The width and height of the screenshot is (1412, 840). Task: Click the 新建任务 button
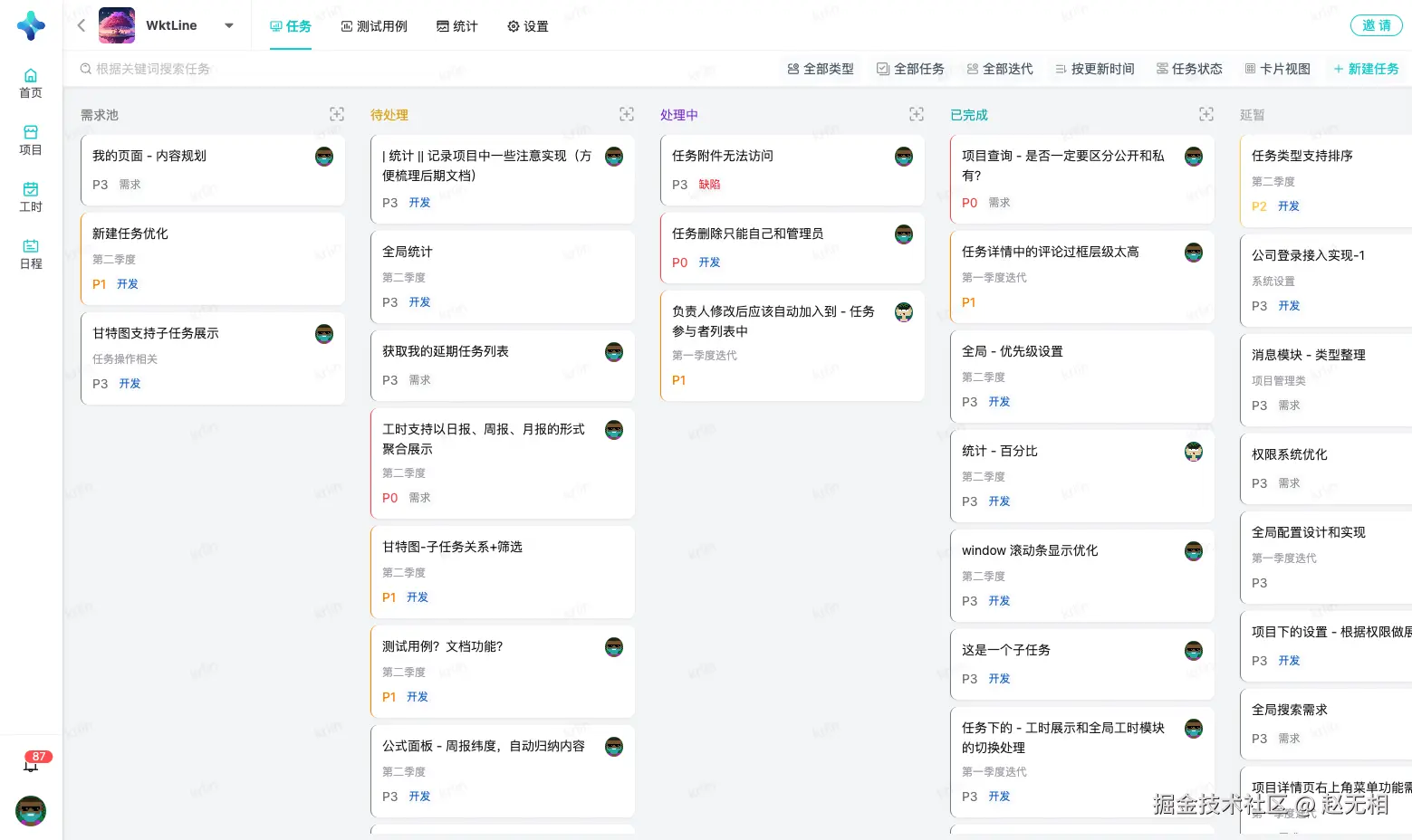click(x=1366, y=69)
